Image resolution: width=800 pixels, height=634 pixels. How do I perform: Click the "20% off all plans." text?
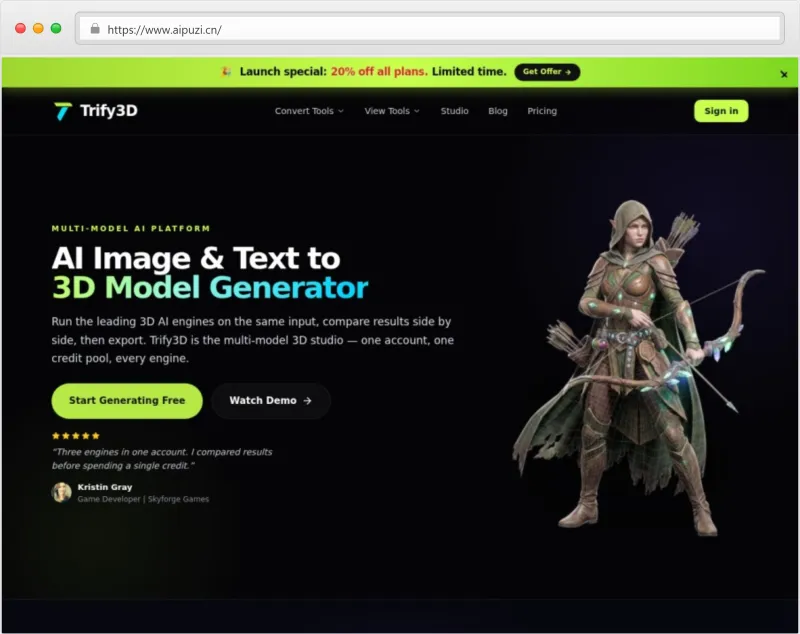pyautogui.click(x=379, y=72)
